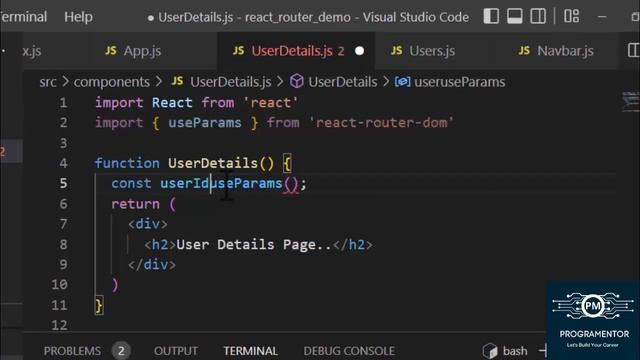
Task: Toggle the secondary side bar layout icon
Action: click(x=538, y=17)
